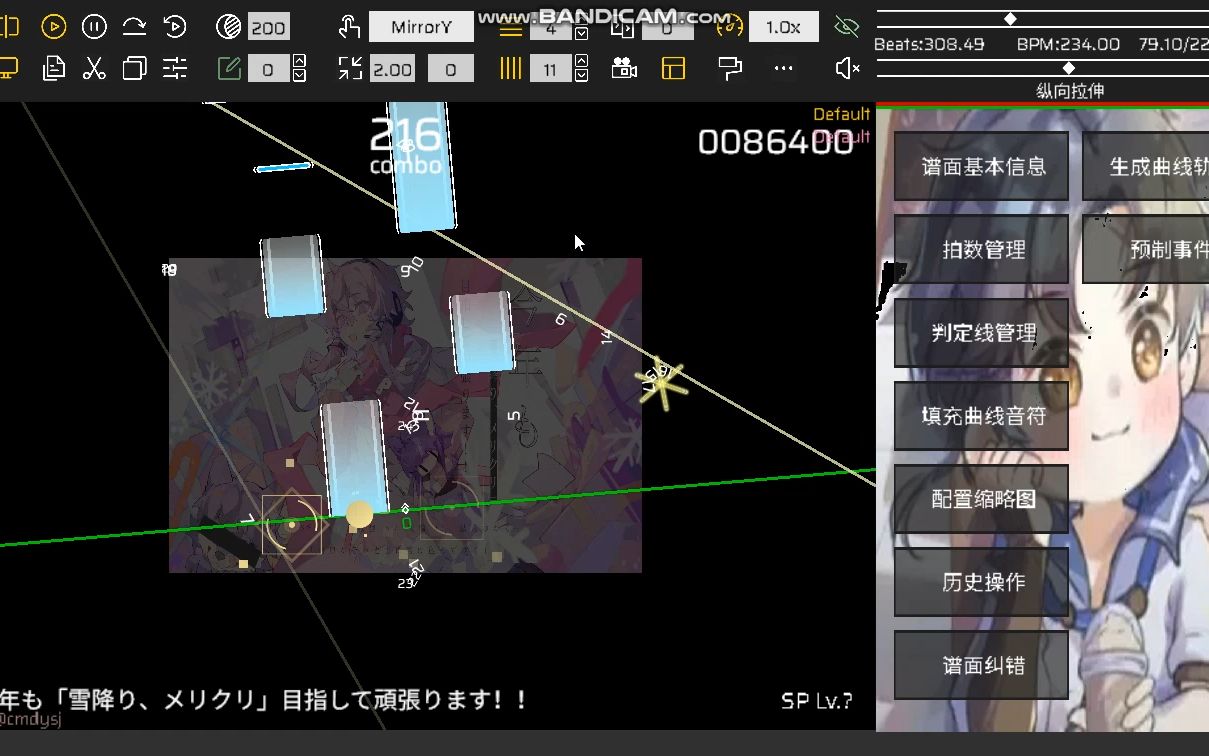The image size is (1209, 756).
Task: Click the edit value field showing 0
Action: (268, 69)
